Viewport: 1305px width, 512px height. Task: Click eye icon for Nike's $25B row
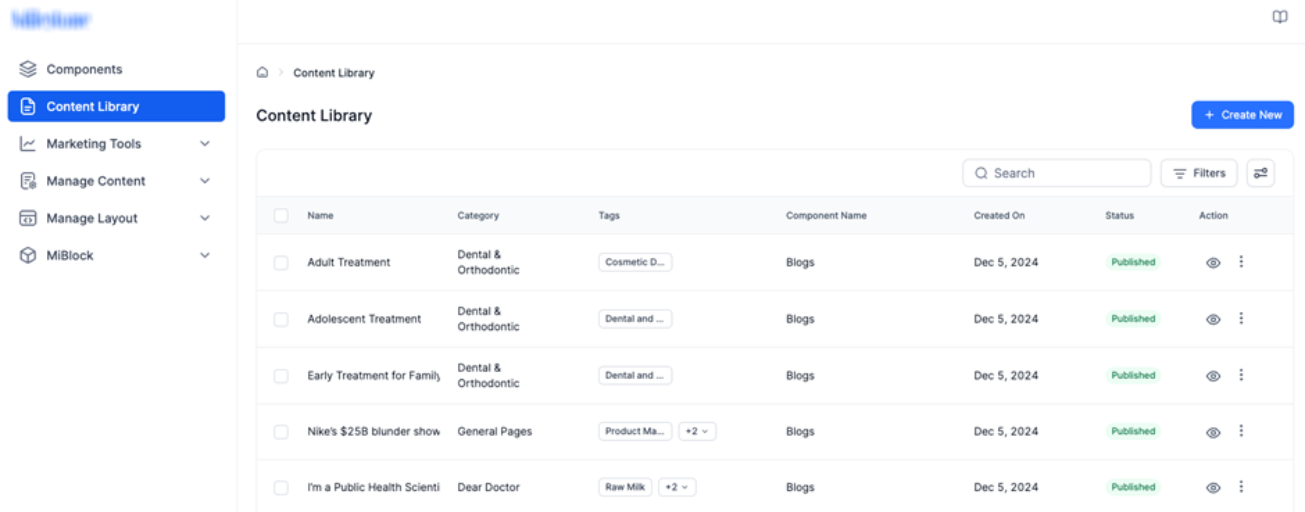[x=1213, y=432]
